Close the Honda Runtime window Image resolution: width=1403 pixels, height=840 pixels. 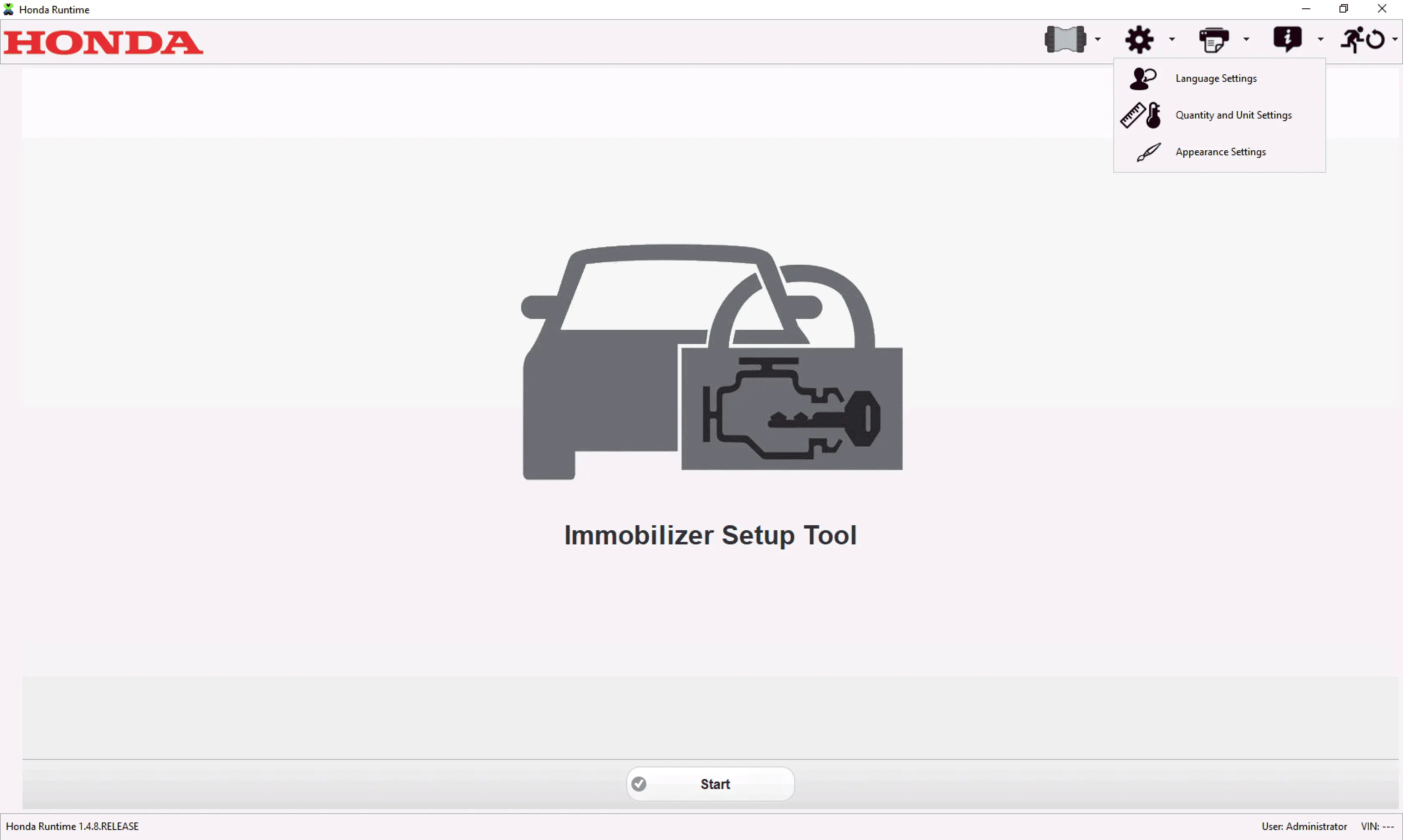[x=1382, y=9]
